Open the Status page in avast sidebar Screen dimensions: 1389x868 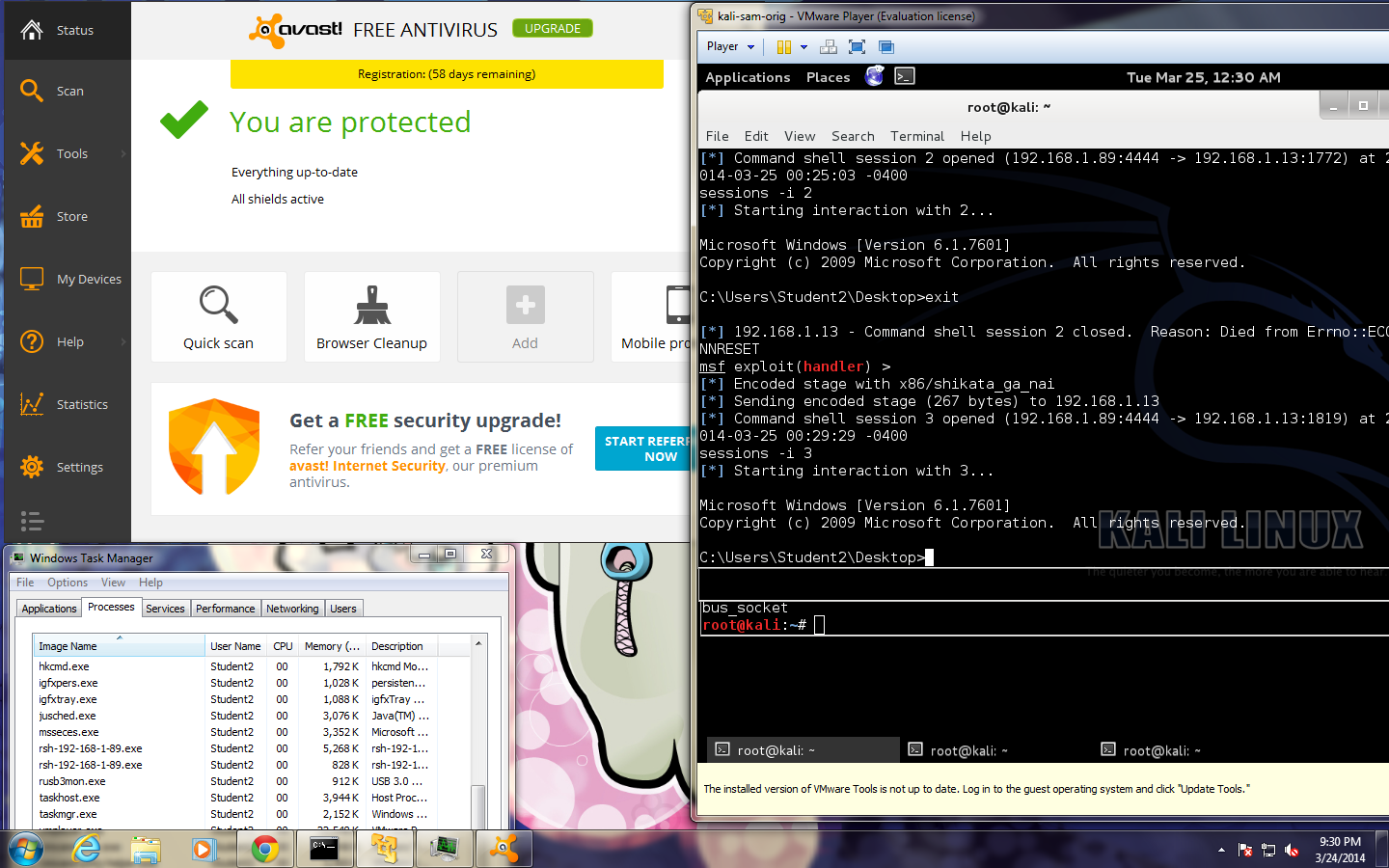pyautogui.click(x=68, y=30)
